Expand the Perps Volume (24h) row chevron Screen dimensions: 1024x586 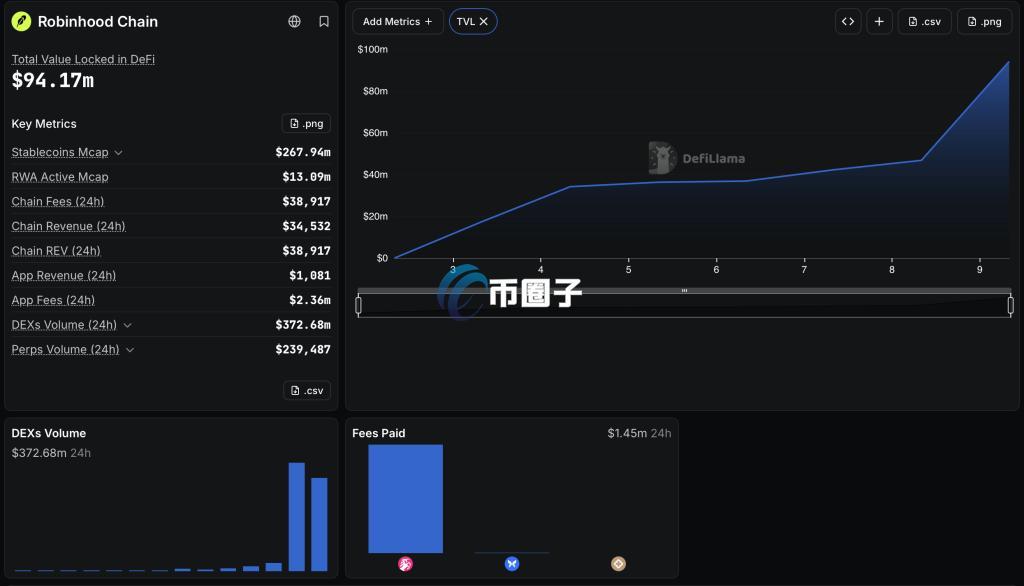coord(130,350)
